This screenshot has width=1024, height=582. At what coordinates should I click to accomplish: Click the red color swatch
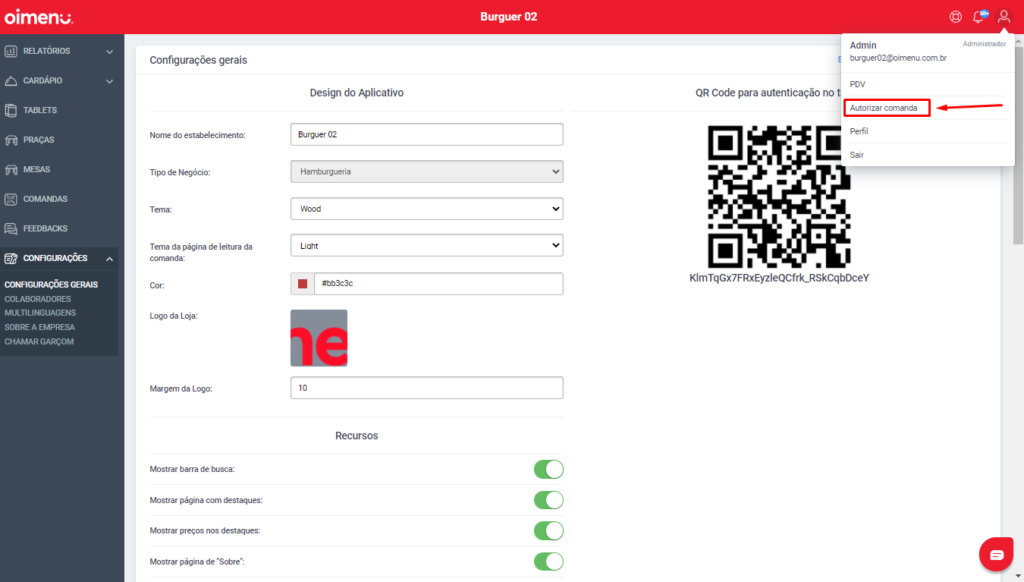302,283
